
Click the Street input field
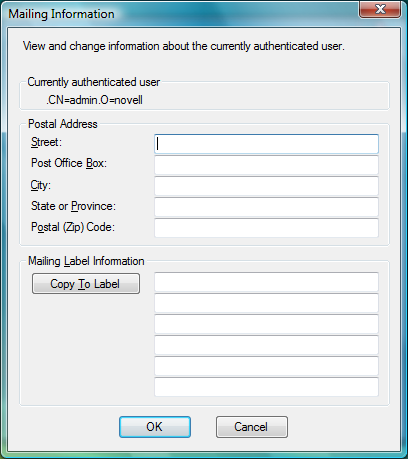pos(266,144)
